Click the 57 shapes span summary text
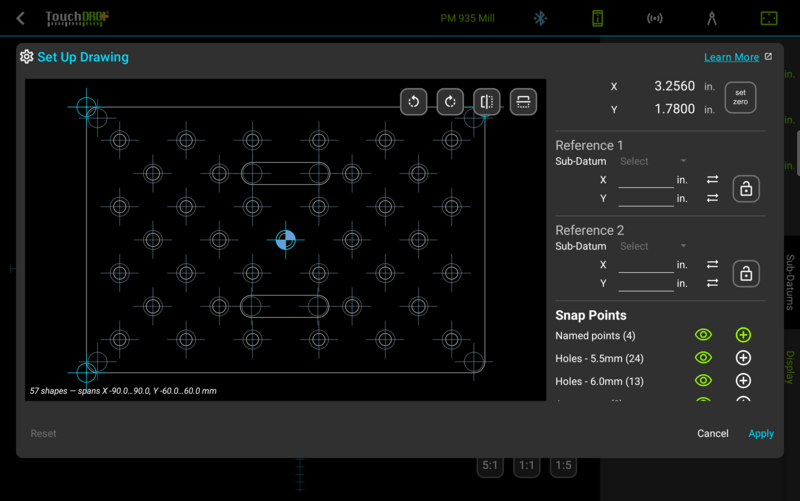This screenshot has height=501, width=800. click(123, 391)
